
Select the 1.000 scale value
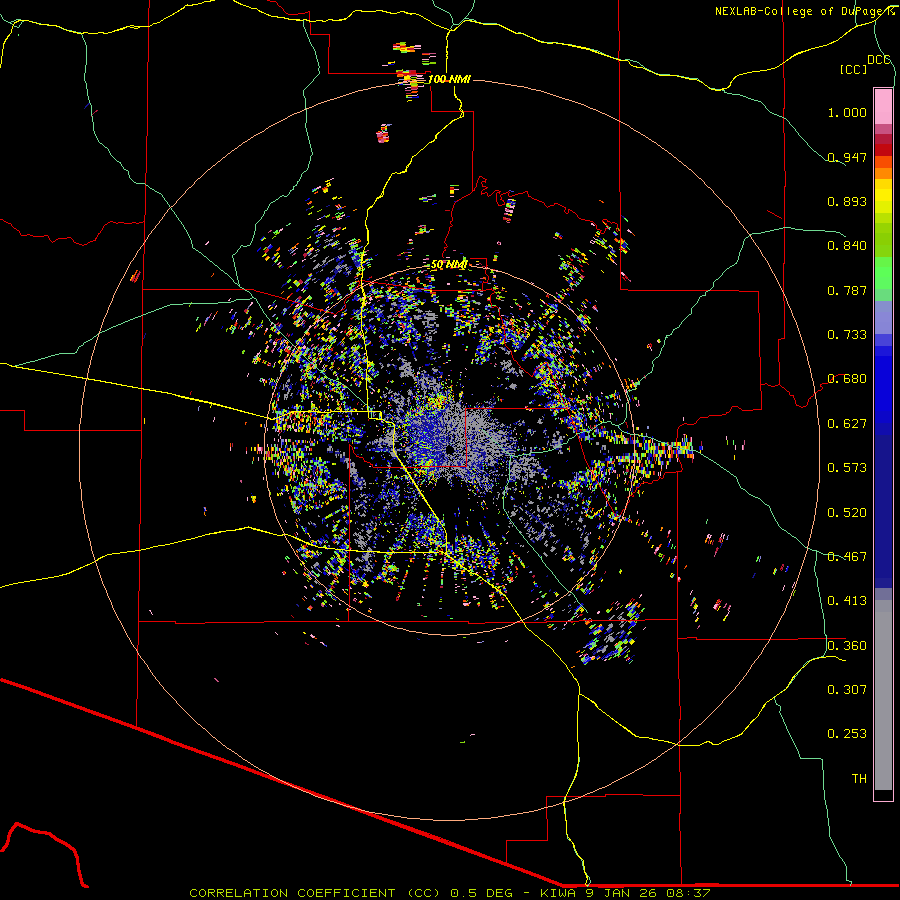click(847, 112)
